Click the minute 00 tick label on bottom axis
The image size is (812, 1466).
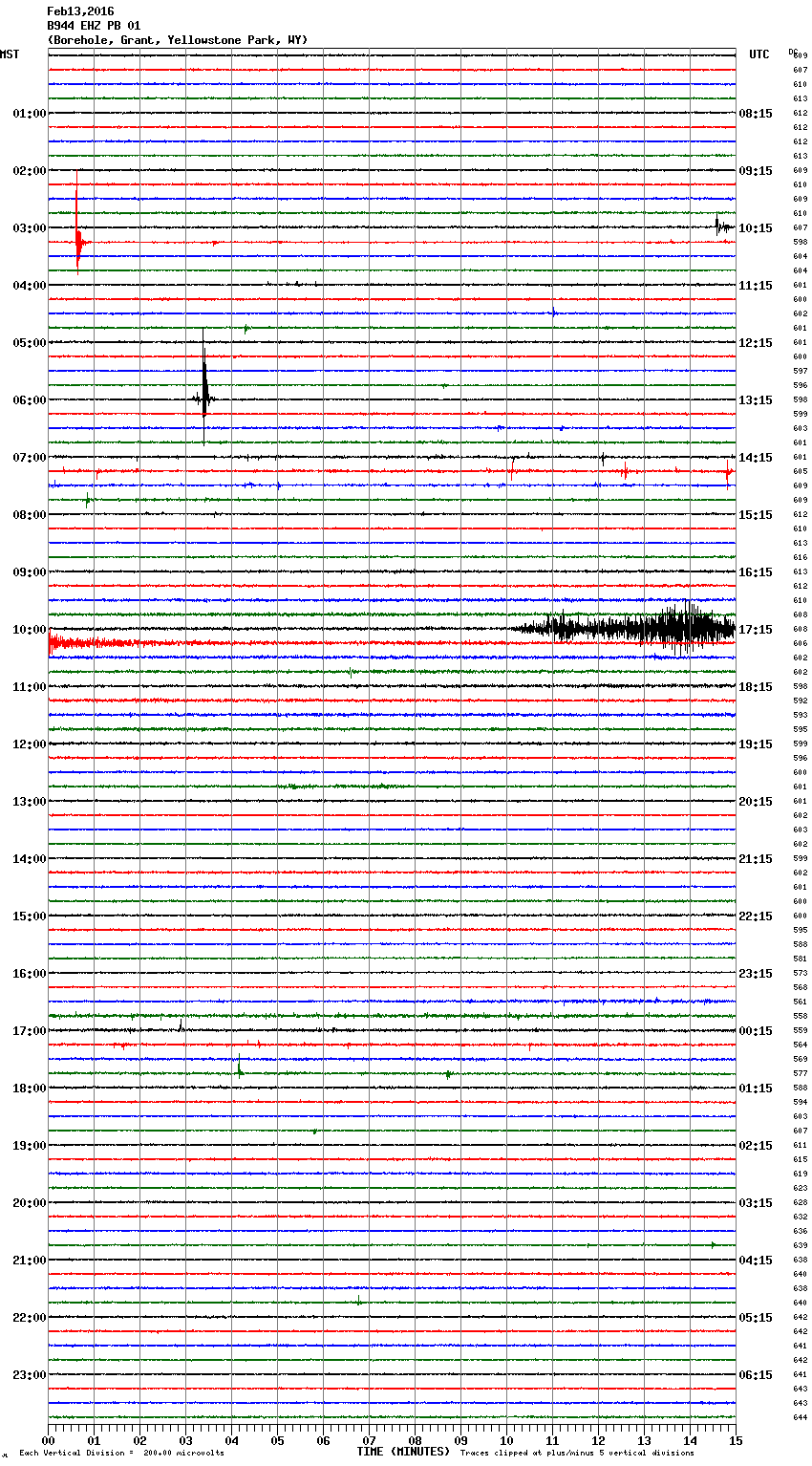(48, 1440)
